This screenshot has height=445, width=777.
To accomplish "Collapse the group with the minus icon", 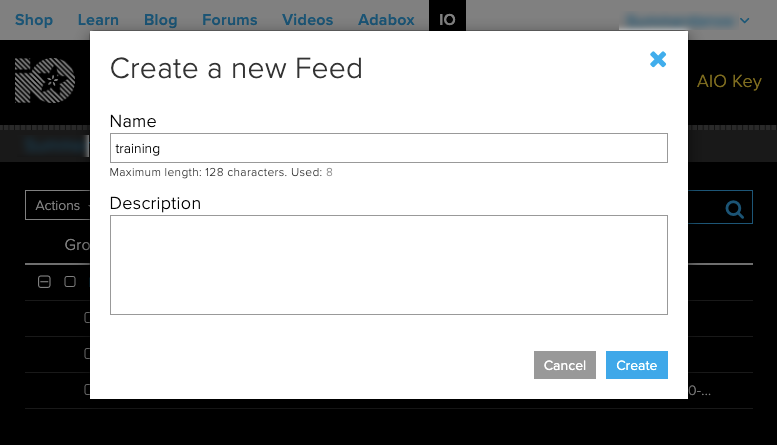I will (x=44, y=282).
